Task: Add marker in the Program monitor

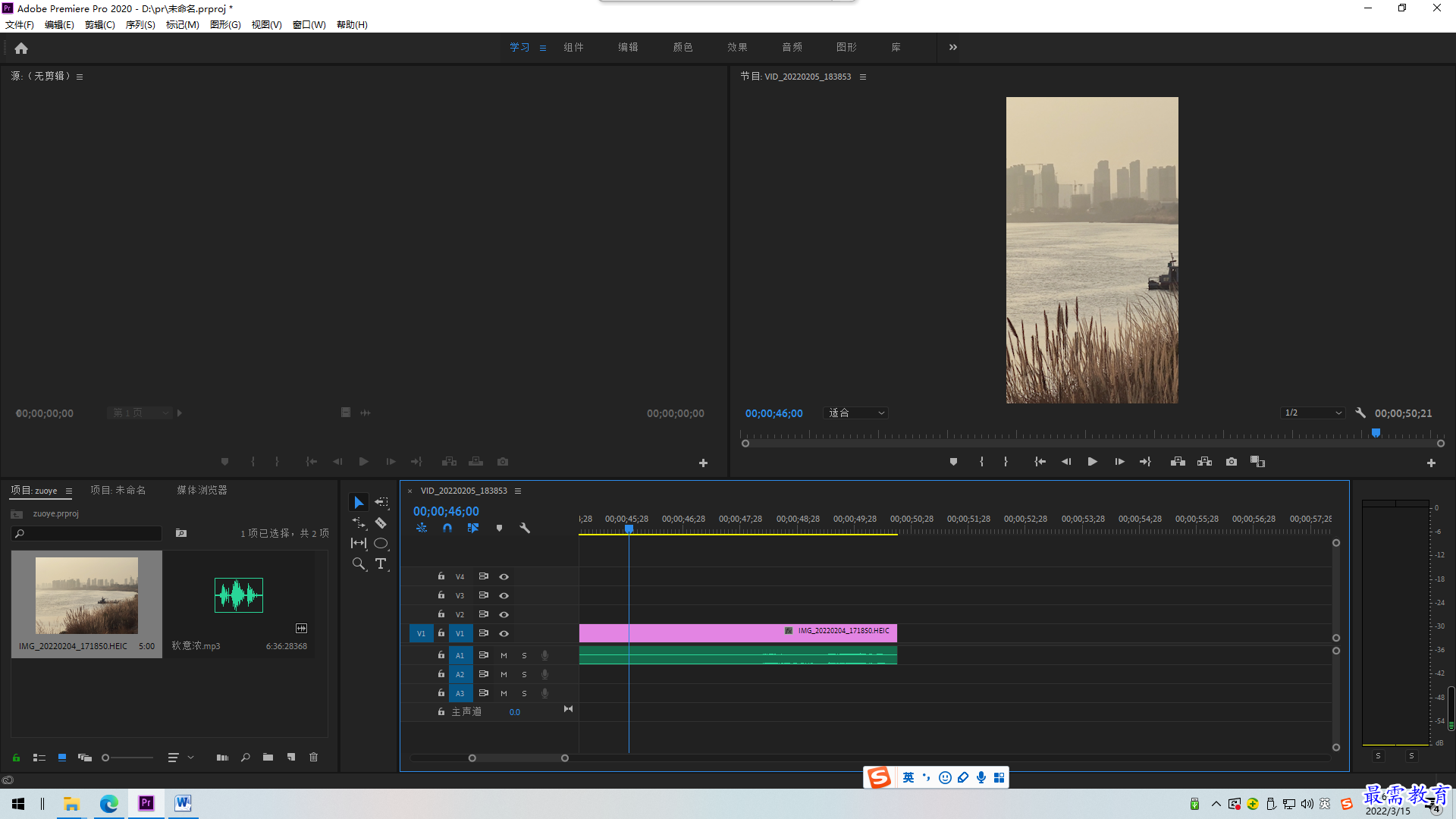Action: 953,461
